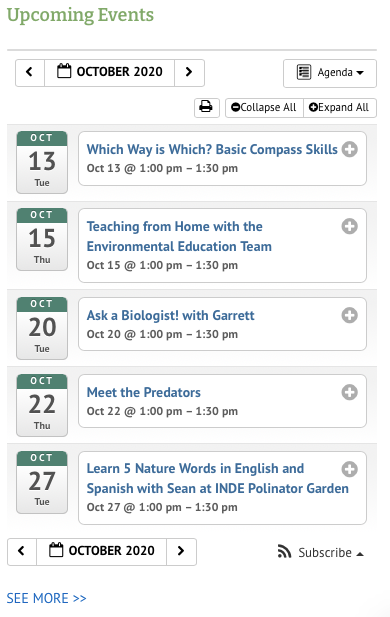Open top OCTOBER 2020 date picker
The height and width of the screenshot is (617, 390).
coord(109,72)
